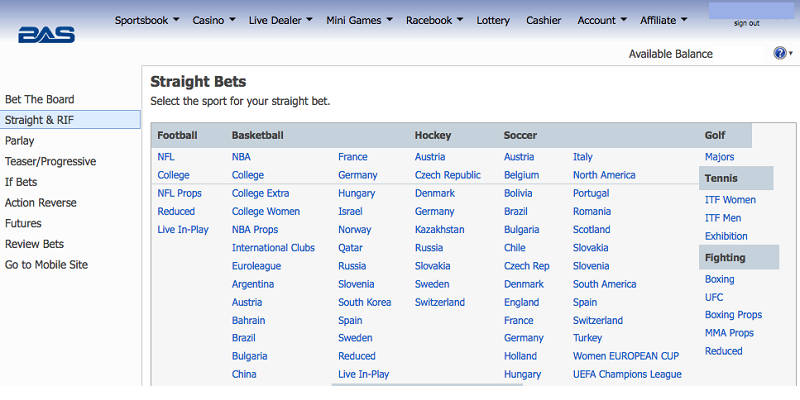
Task: Choose Italy under Soccer
Action: [x=583, y=157]
